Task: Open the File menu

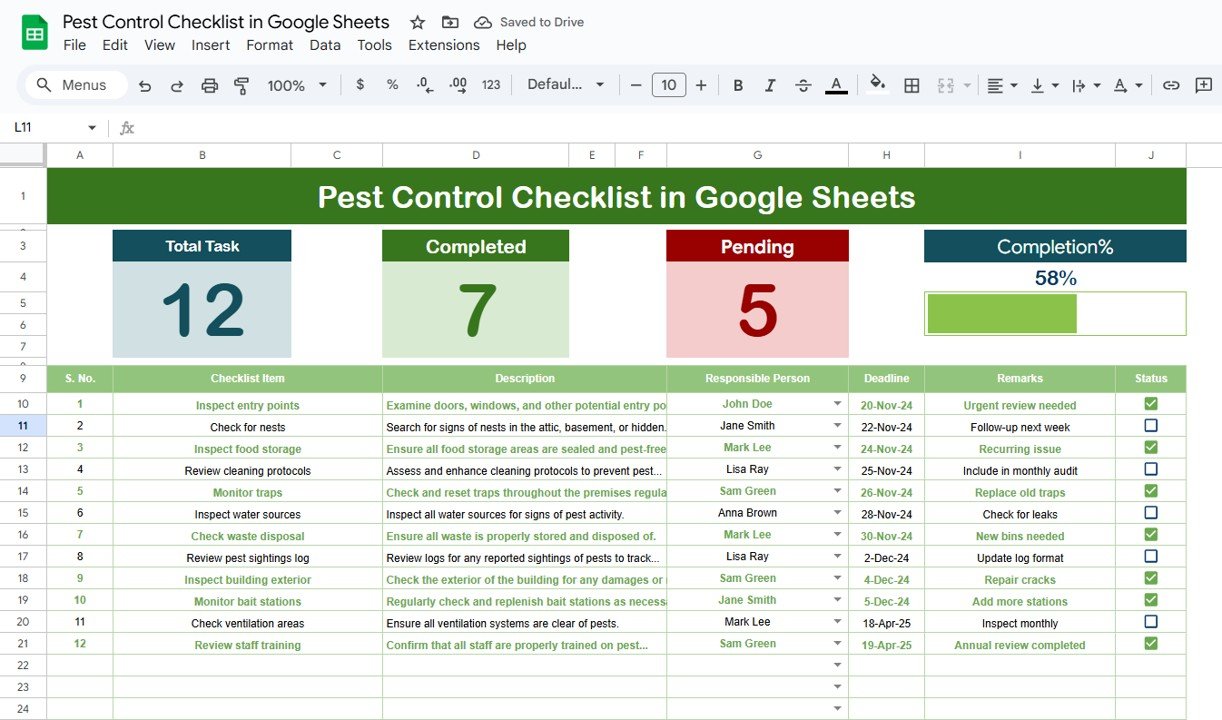Action: tap(74, 45)
